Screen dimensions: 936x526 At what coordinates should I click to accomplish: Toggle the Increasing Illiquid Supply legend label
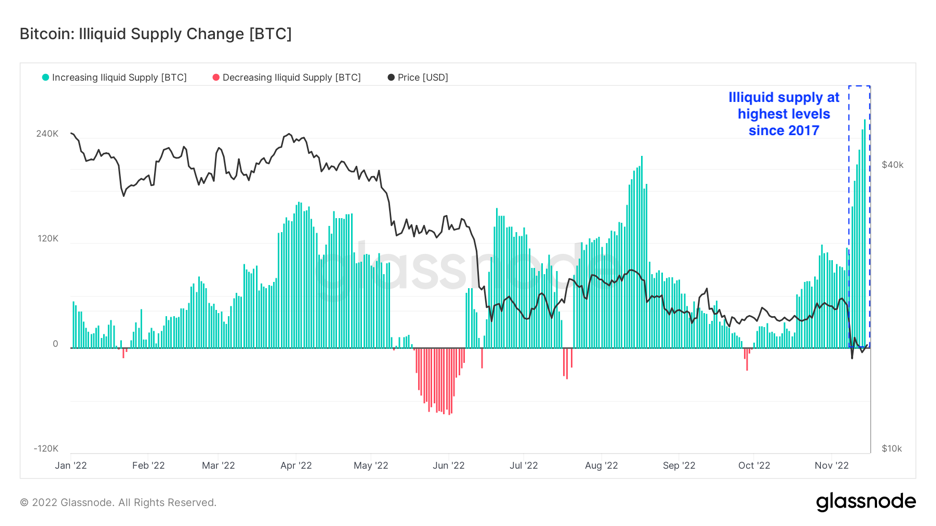[x=119, y=77]
